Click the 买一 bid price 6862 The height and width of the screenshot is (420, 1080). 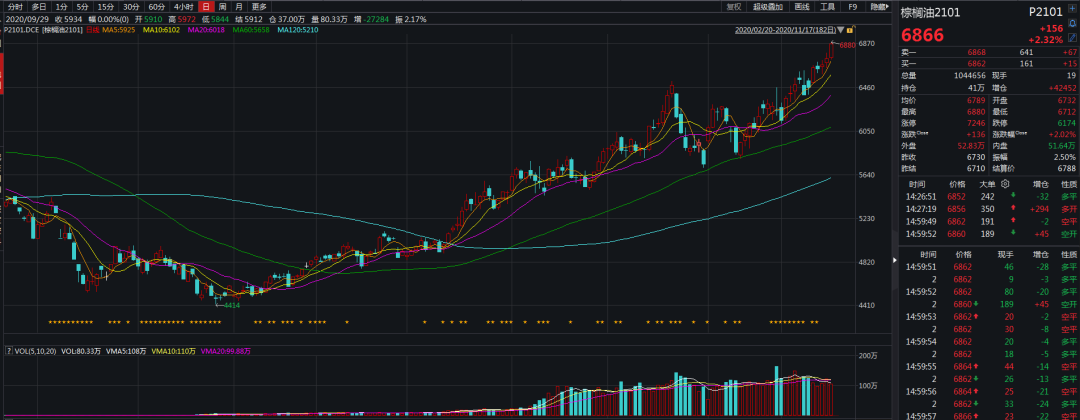tap(976, 64)
